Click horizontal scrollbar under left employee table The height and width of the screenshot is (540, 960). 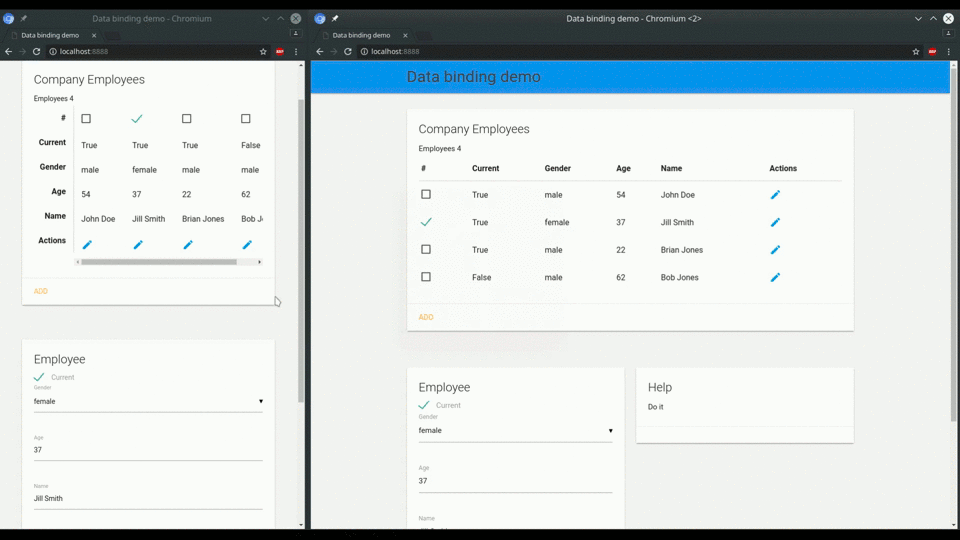tap(159, 262)
